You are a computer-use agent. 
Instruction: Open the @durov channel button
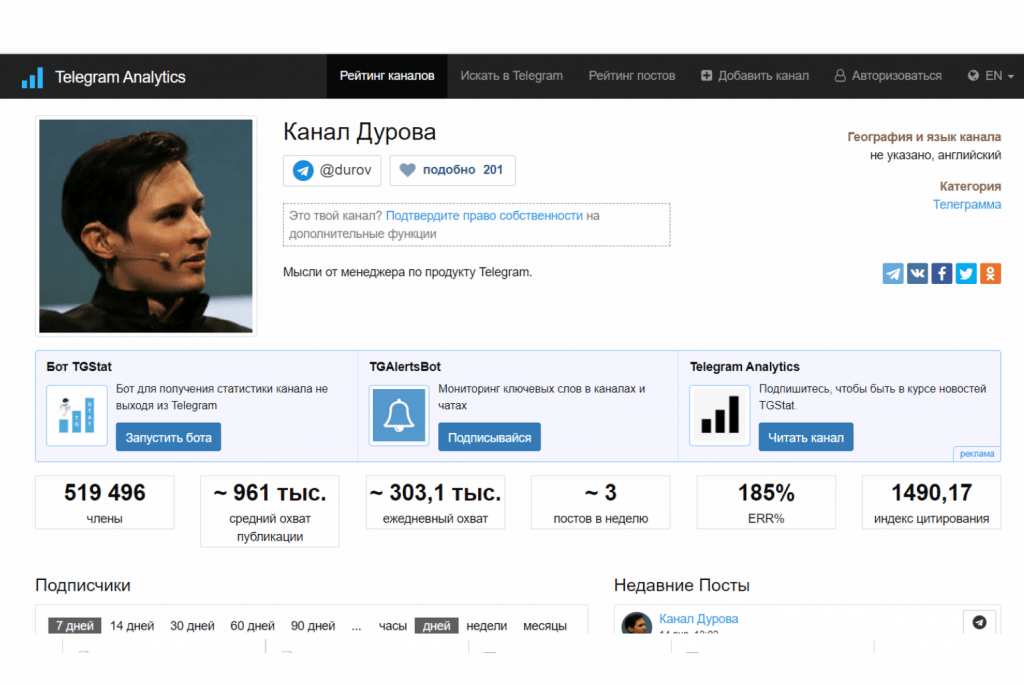(x=332, y=170)
